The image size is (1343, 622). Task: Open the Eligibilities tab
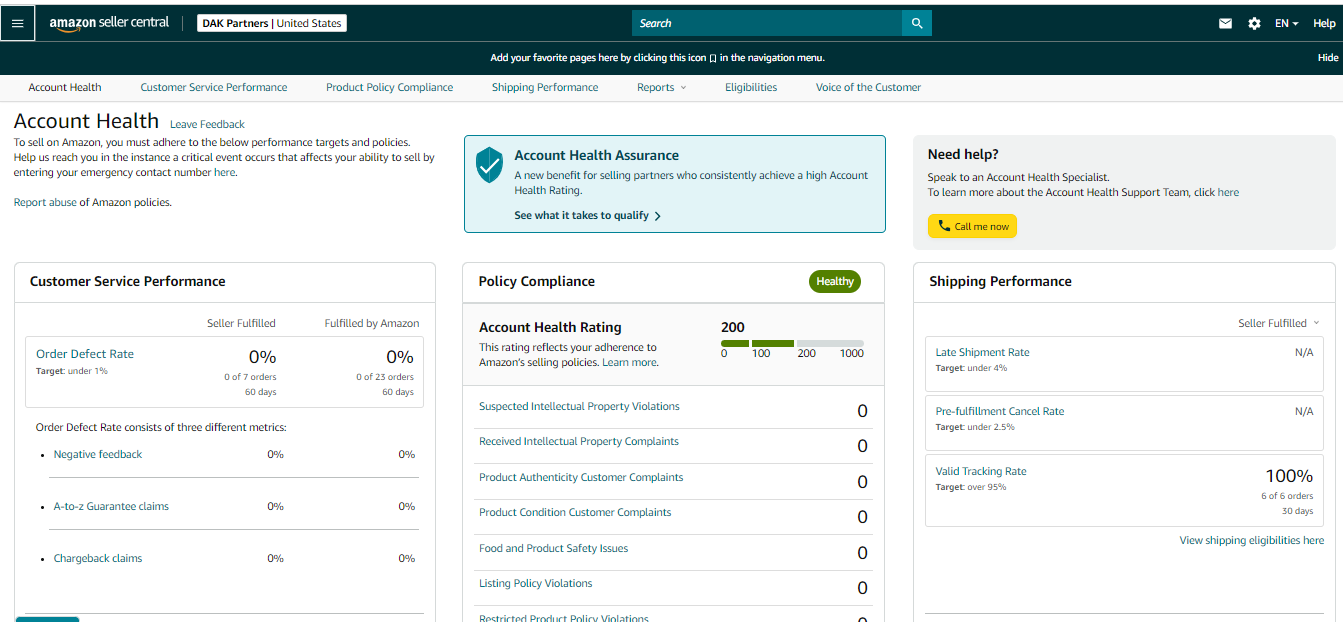pyautogui.click(x=751, y=87)
